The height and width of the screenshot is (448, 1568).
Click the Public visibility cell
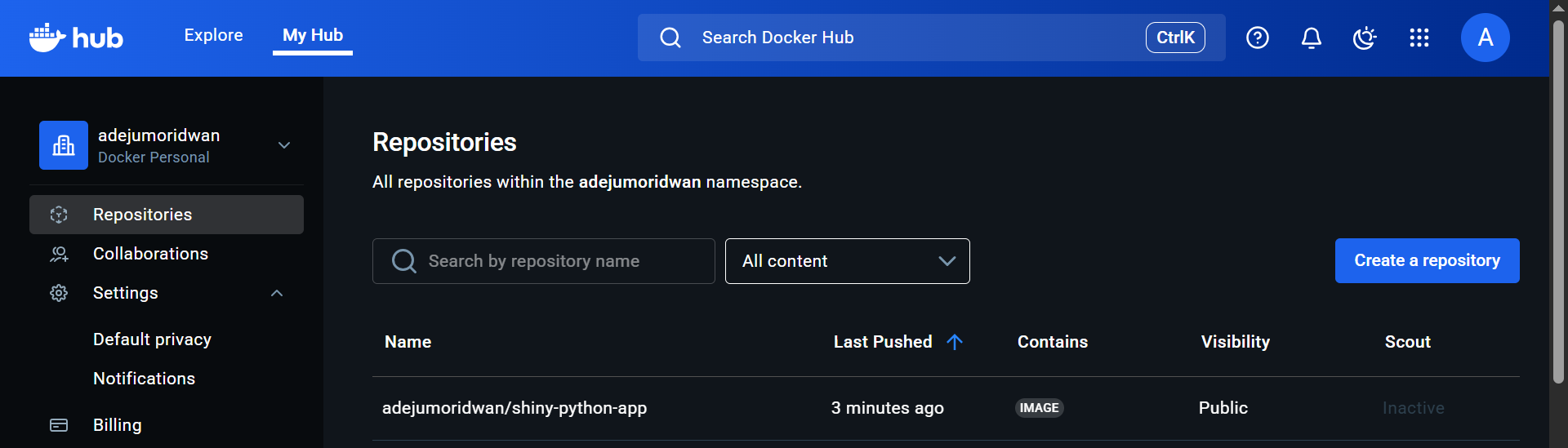(x=1223, y=408)
